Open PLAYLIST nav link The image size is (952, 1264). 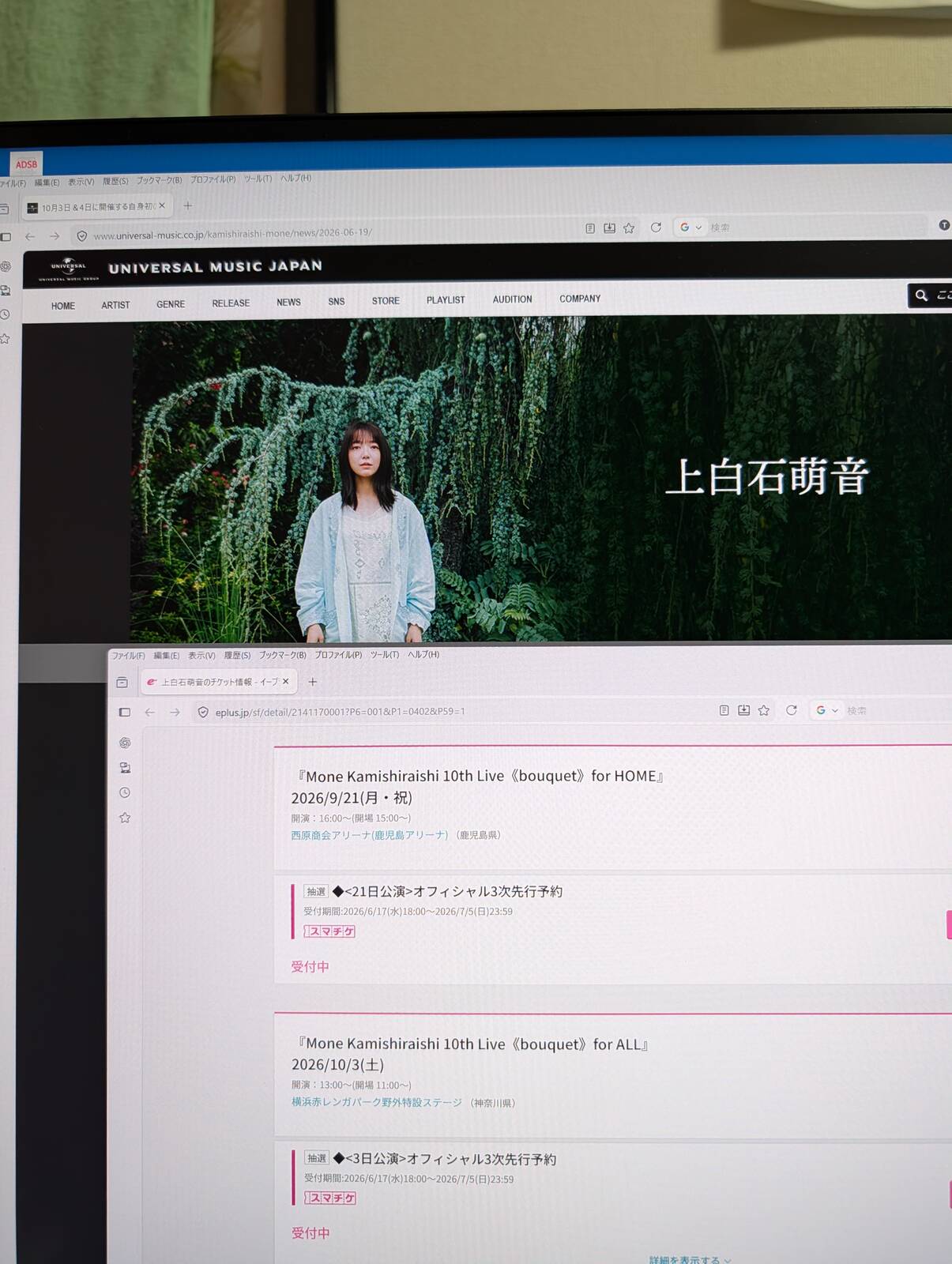(446, 300)
